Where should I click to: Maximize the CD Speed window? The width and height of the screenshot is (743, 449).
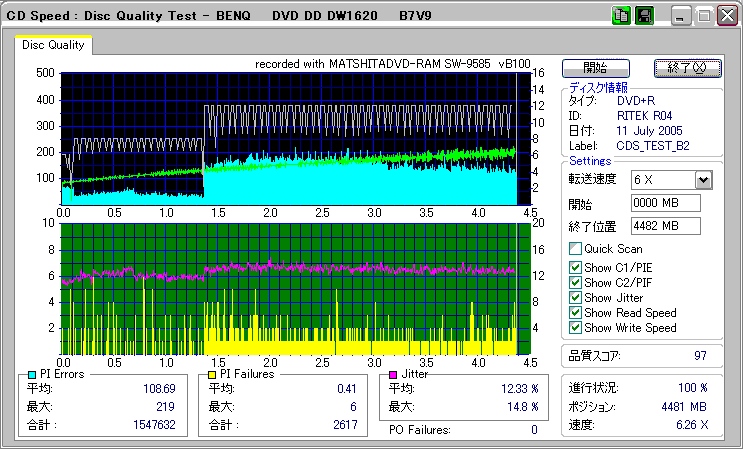(704, 16)
